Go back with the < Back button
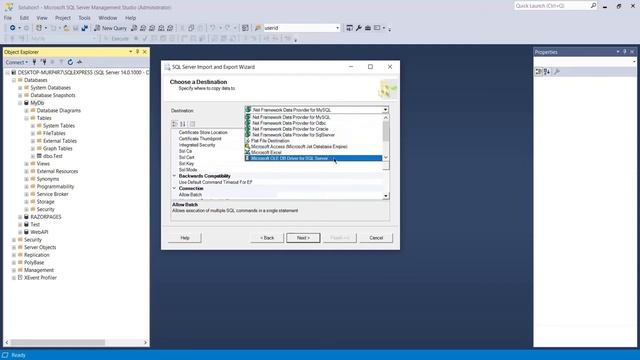The image size is (640, 360). click(x=267, y=238)
